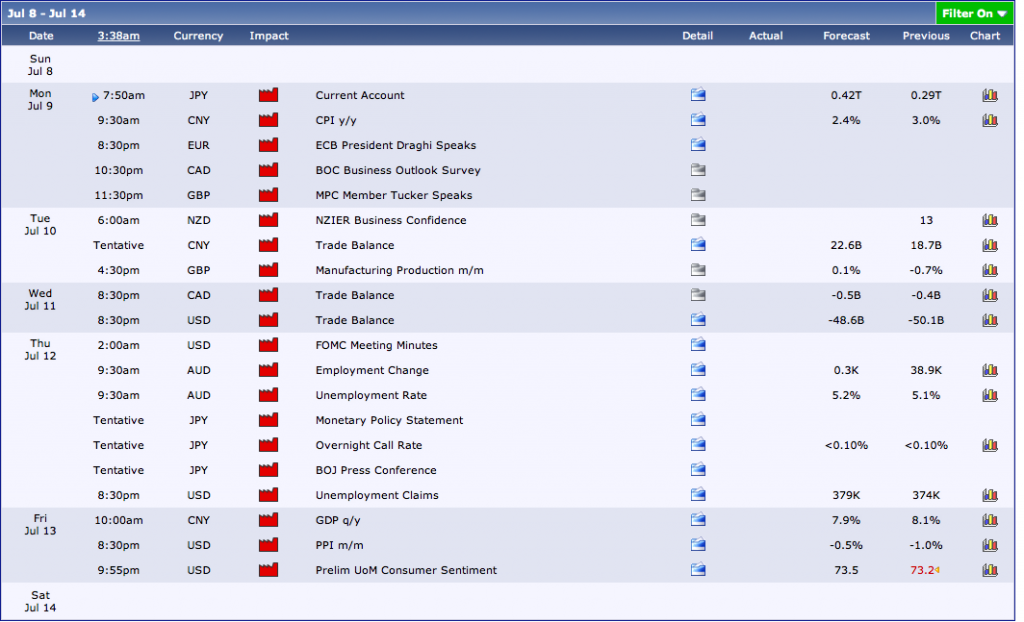The height and width of the screenshot is (622, 1024).
Task: Click the Currency column header
Action: pyautogui.click(x=198, y=36)
